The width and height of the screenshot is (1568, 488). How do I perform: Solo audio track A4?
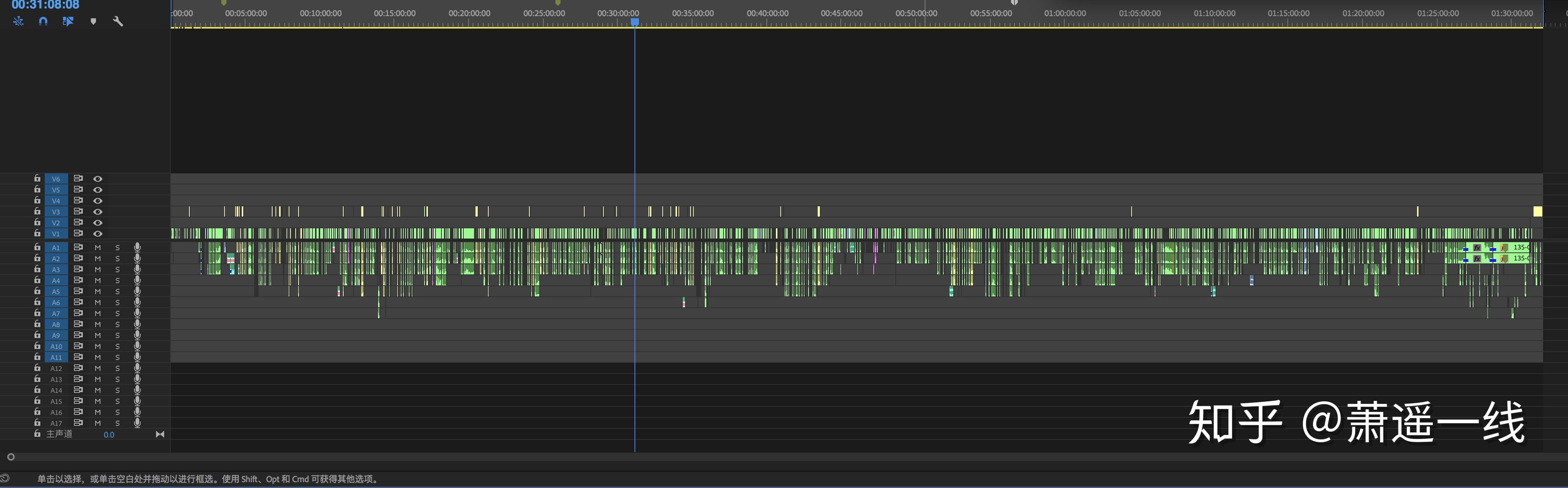[118, 280]
